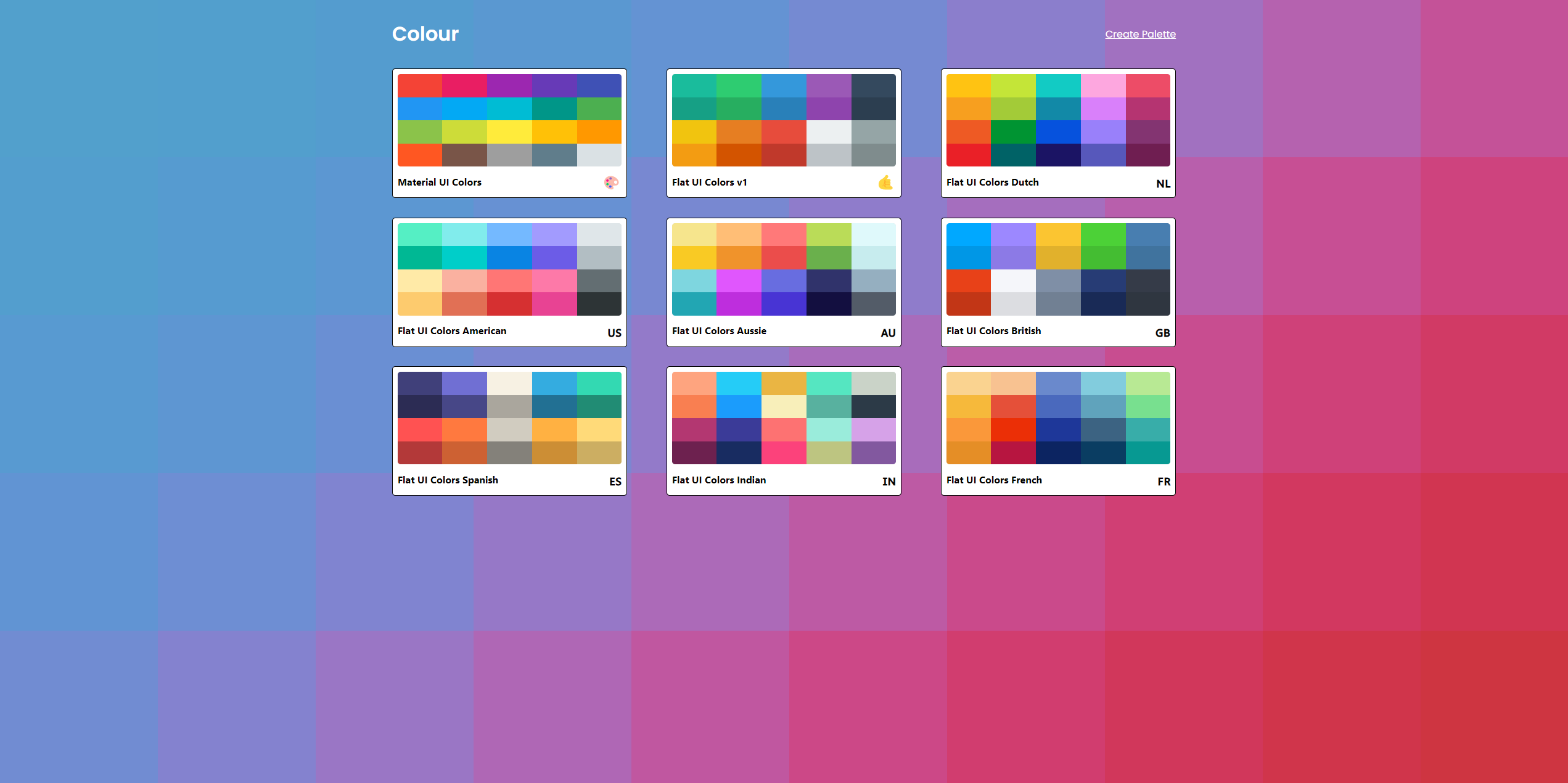Click the AU flag code on Aussie palette

pos(888,333)
